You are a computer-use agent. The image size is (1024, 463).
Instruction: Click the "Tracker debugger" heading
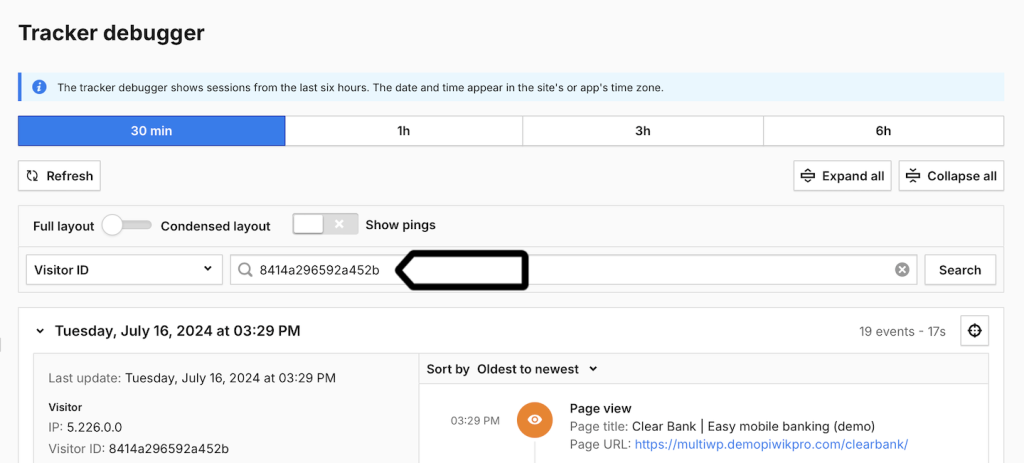pos(112,33)
